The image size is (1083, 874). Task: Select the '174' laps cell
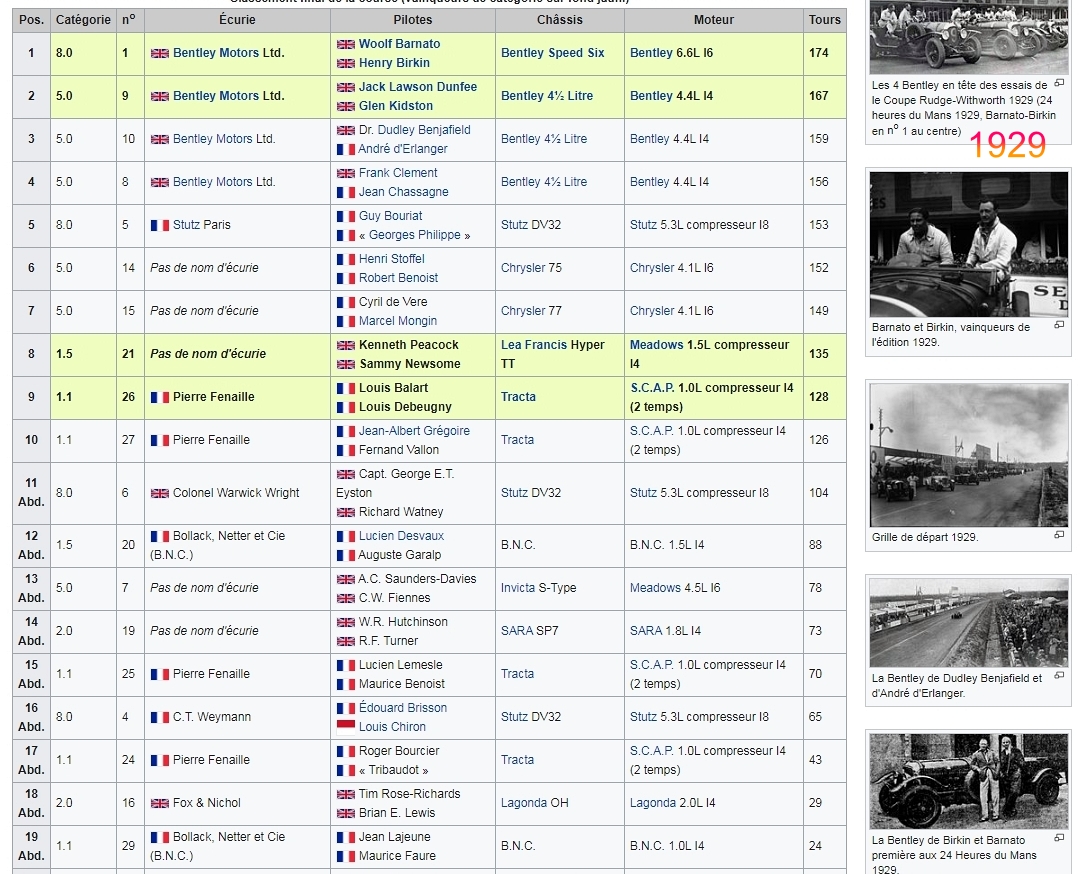click(825, 53)
